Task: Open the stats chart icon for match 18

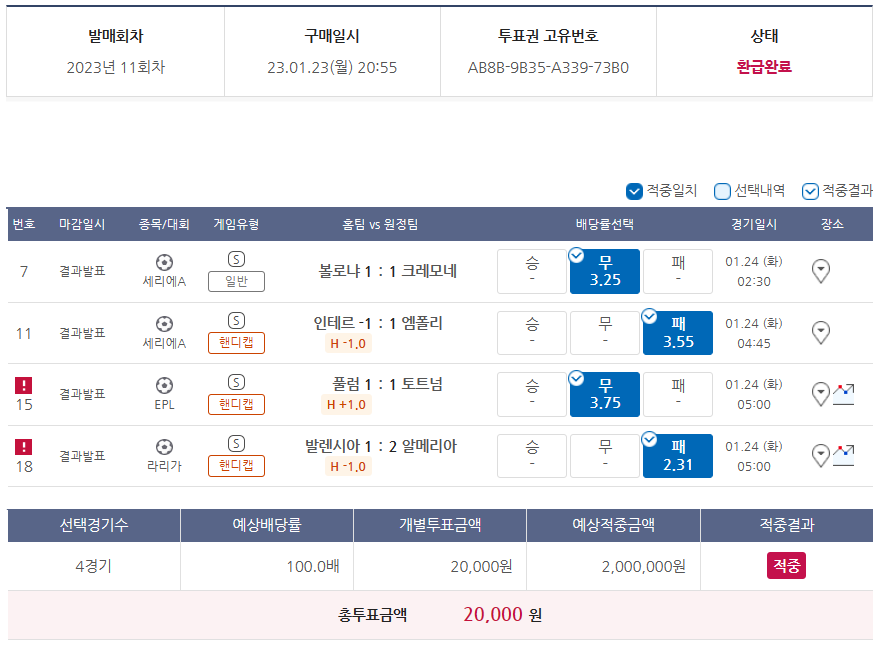Action: point(844,455)
